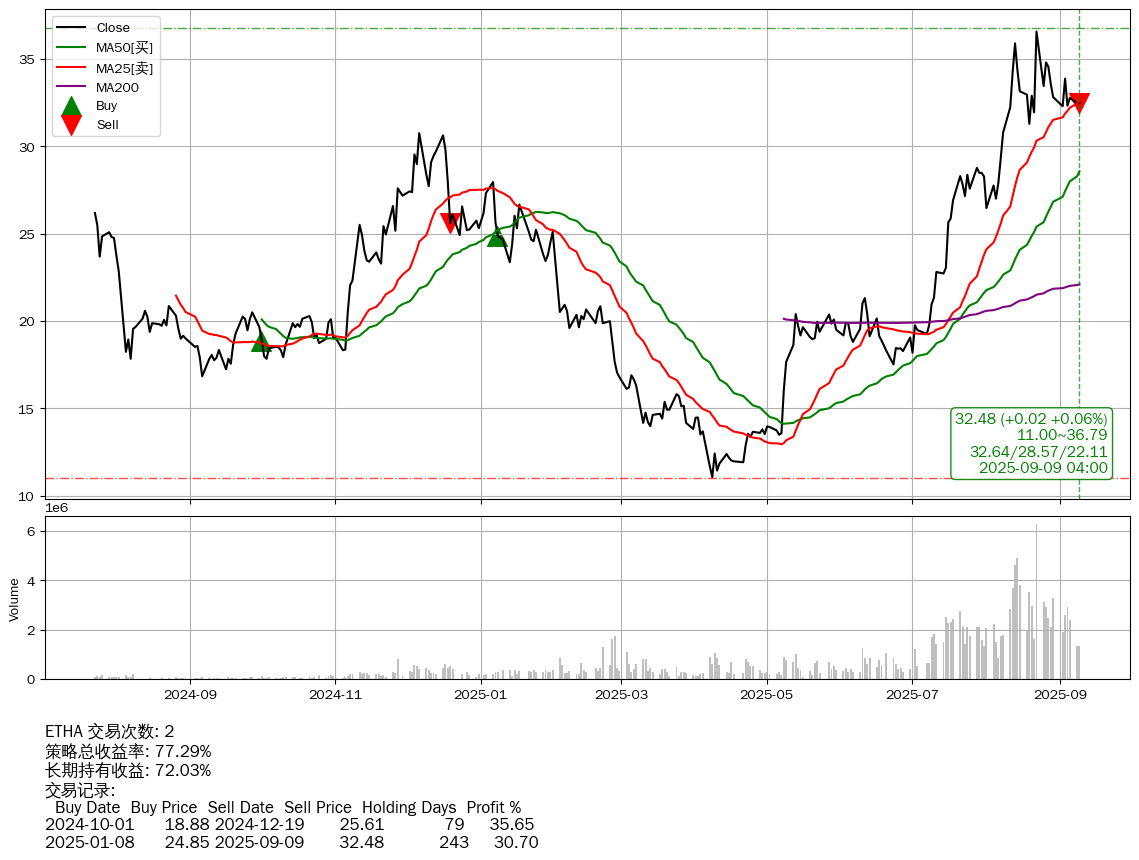This screenshot has height=860, width=1139.
Task: Click the red Sell triangle in the legend
Action: pyautogui.click(x=71, y=124)
